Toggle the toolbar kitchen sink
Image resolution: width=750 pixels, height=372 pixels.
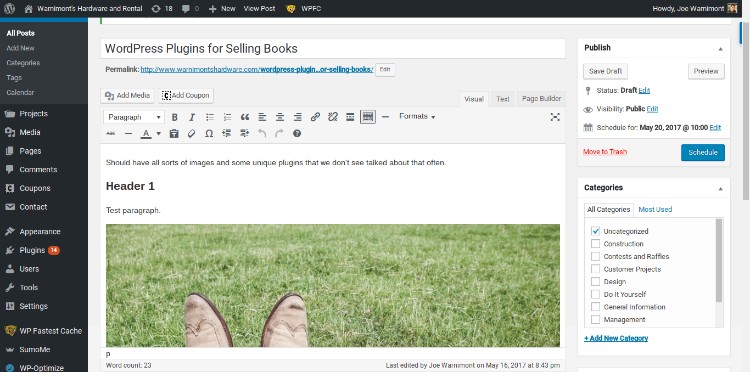tap(368, 117)
